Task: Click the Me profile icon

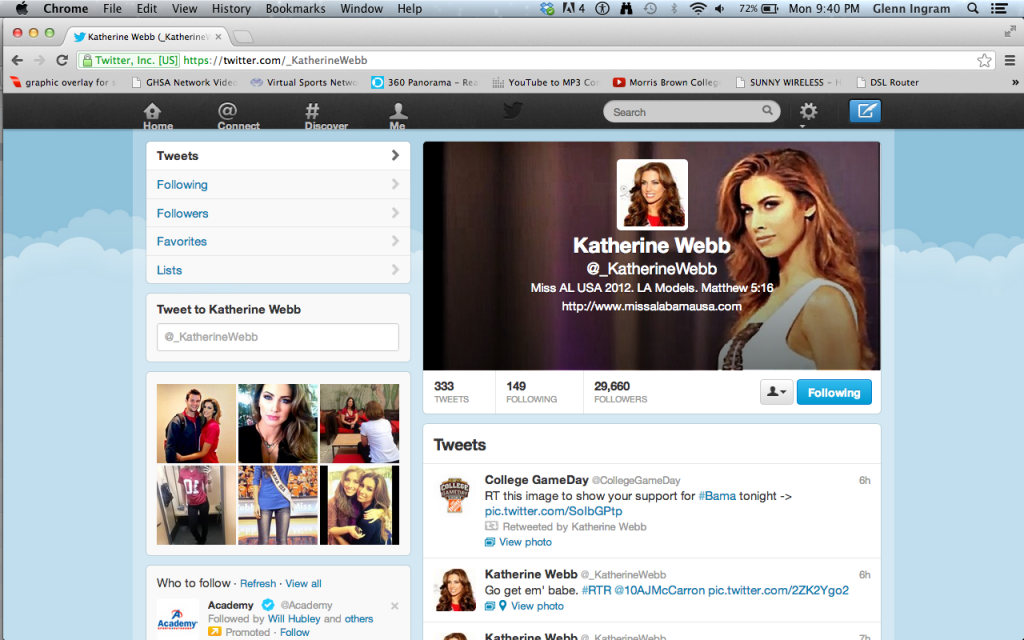Action: [x=398, y=115]
